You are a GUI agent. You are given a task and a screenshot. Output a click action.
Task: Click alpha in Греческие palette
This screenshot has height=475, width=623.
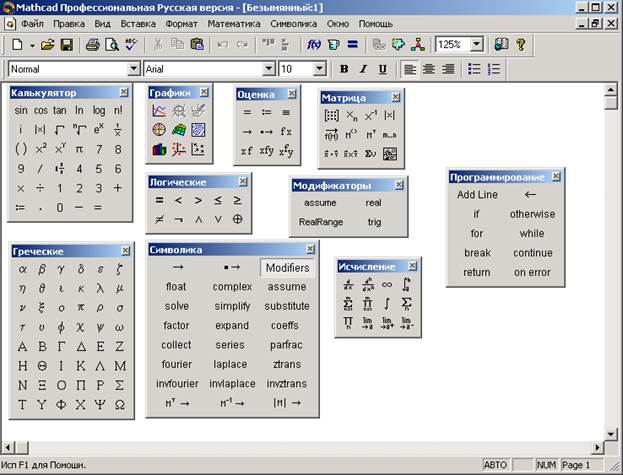(x=22, y=269)
